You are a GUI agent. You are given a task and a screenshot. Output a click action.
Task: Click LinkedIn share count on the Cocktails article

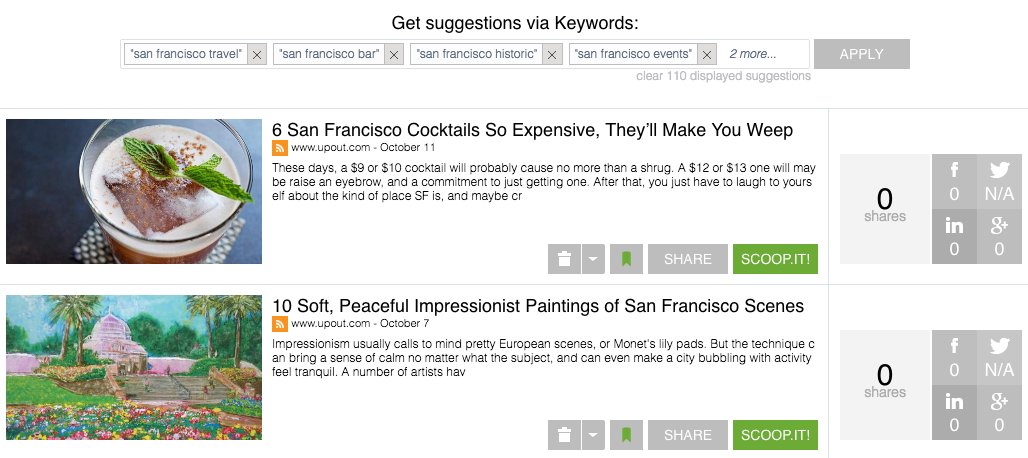(954, 237)
